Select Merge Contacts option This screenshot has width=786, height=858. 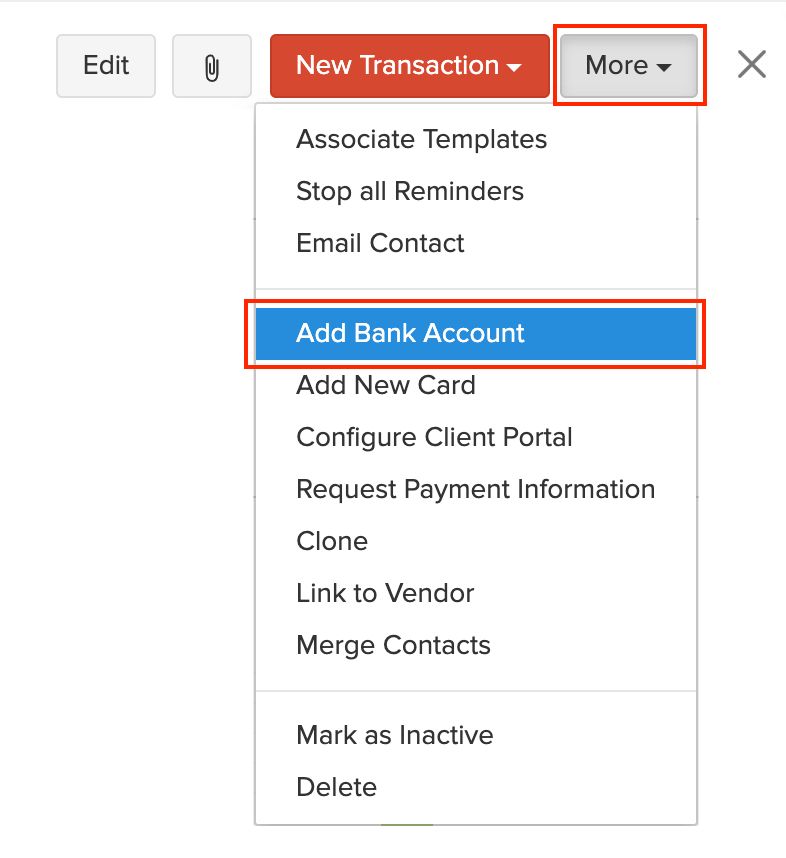pos(393,645)
